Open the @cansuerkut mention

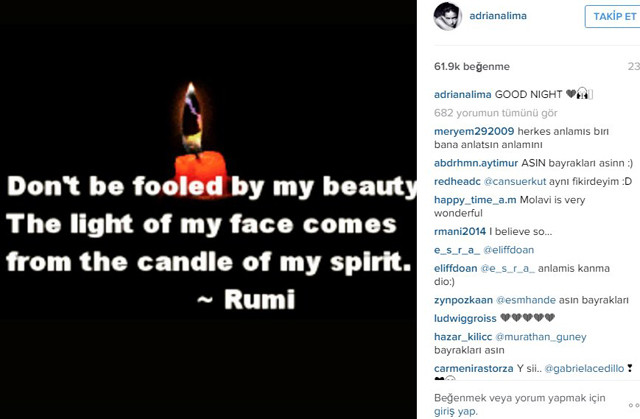click(514, 182)
